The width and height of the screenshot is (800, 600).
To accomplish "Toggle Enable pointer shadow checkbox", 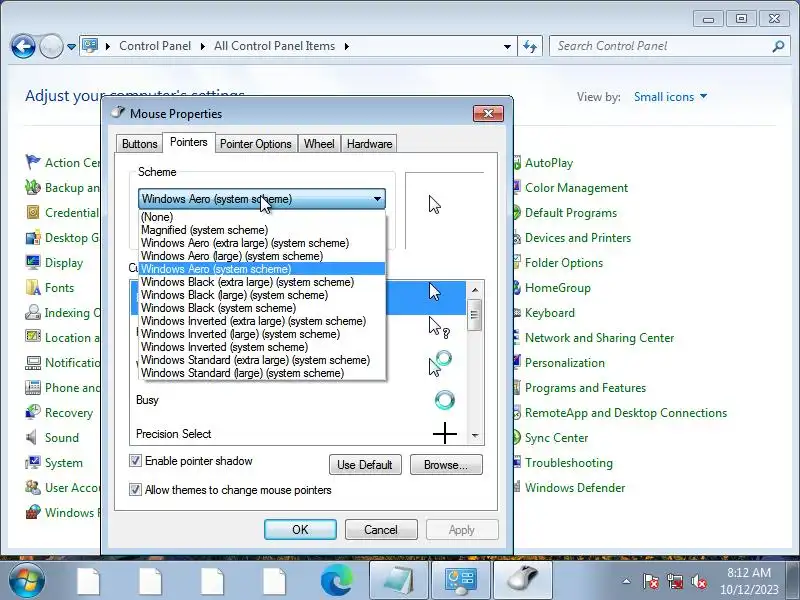I will pos(135,461).
